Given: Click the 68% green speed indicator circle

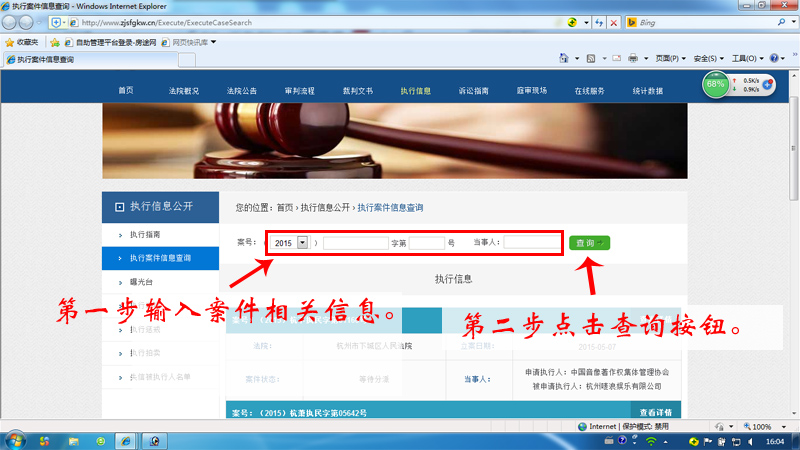Looking at the screenshot, I should click(715, 85).
